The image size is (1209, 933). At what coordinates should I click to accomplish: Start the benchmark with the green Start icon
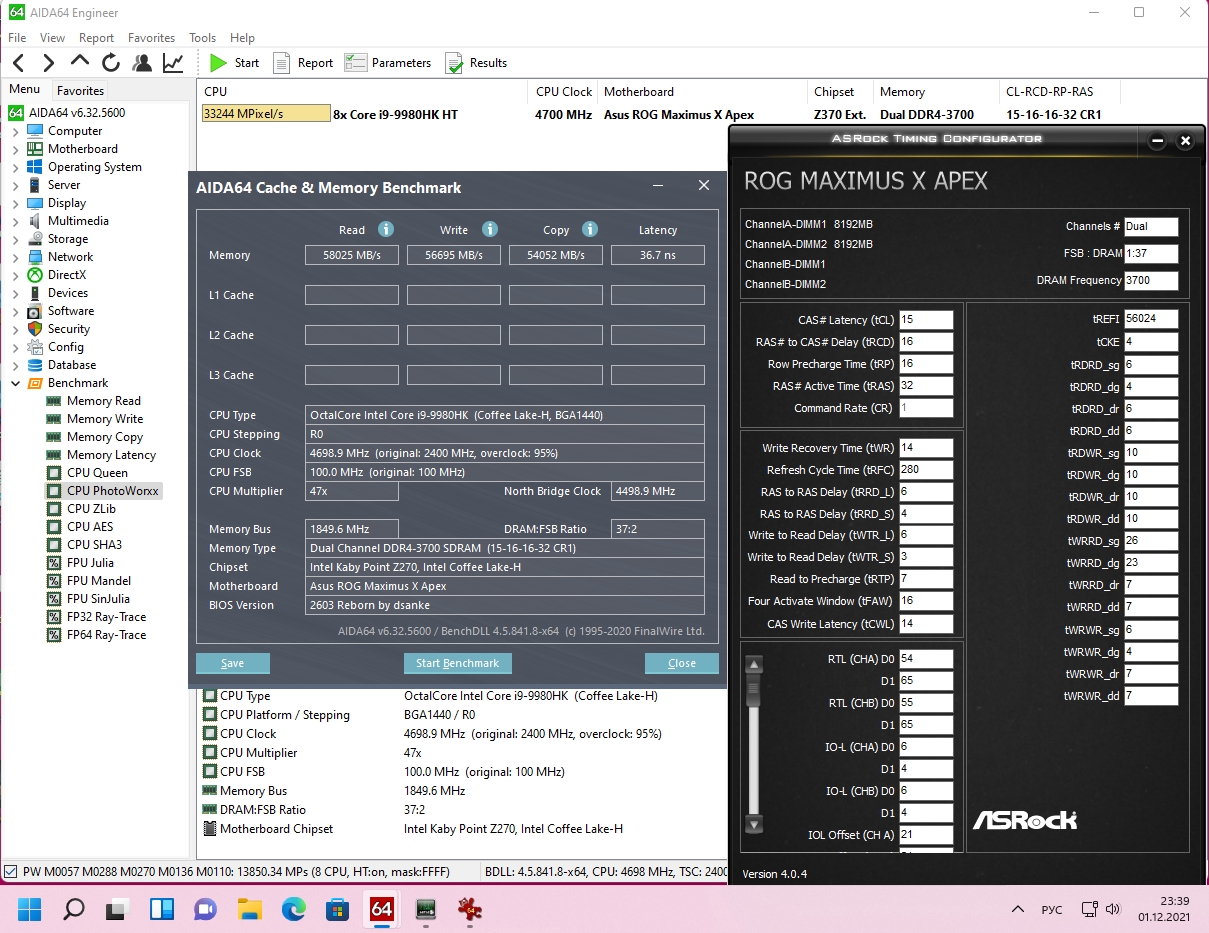coord(218,63)
